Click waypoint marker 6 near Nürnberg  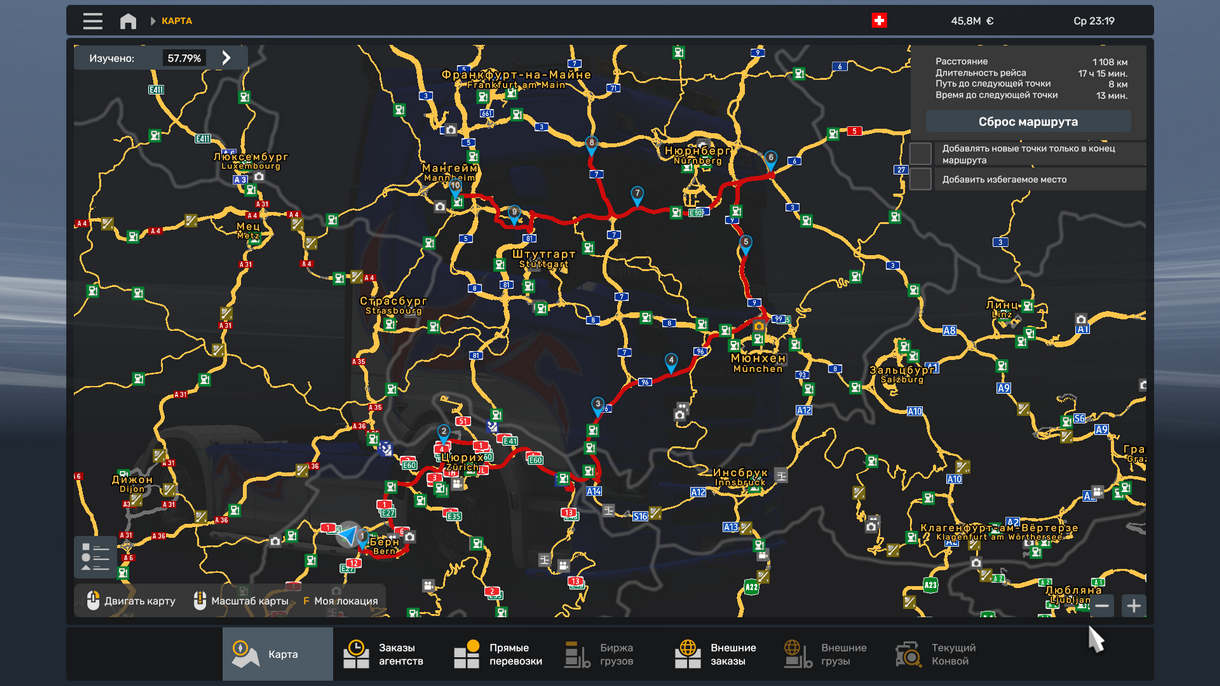coord(770,159)
